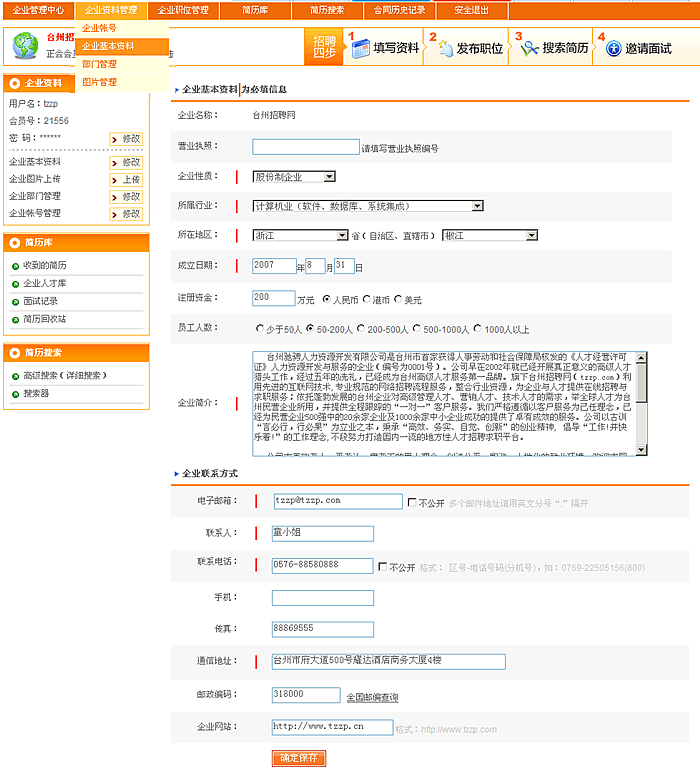Tick 不公开 checkbox next to email field
The image size is (700, 781).
(x=412, y=503)
